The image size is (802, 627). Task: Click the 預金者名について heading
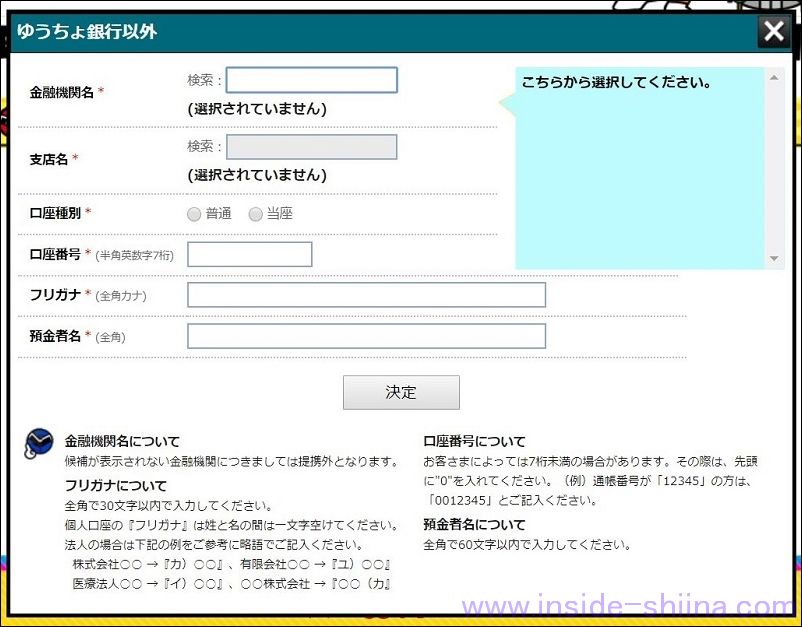click(474, 524)
